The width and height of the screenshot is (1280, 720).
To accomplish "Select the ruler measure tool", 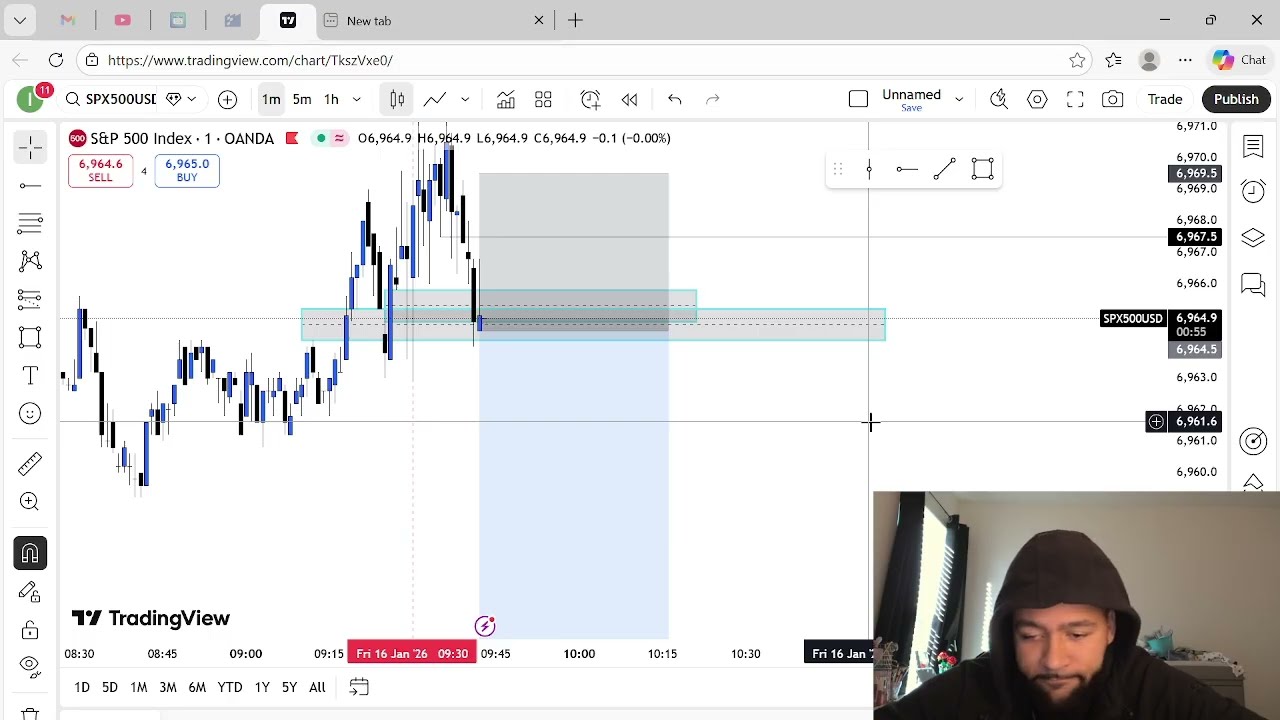I will click(30, 463).
